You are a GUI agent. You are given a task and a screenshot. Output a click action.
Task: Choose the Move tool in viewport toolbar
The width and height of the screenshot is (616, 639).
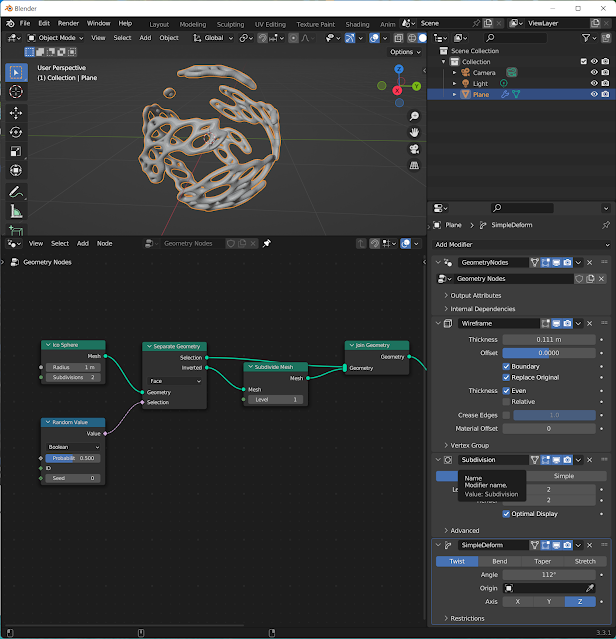(x=16, y=113)
